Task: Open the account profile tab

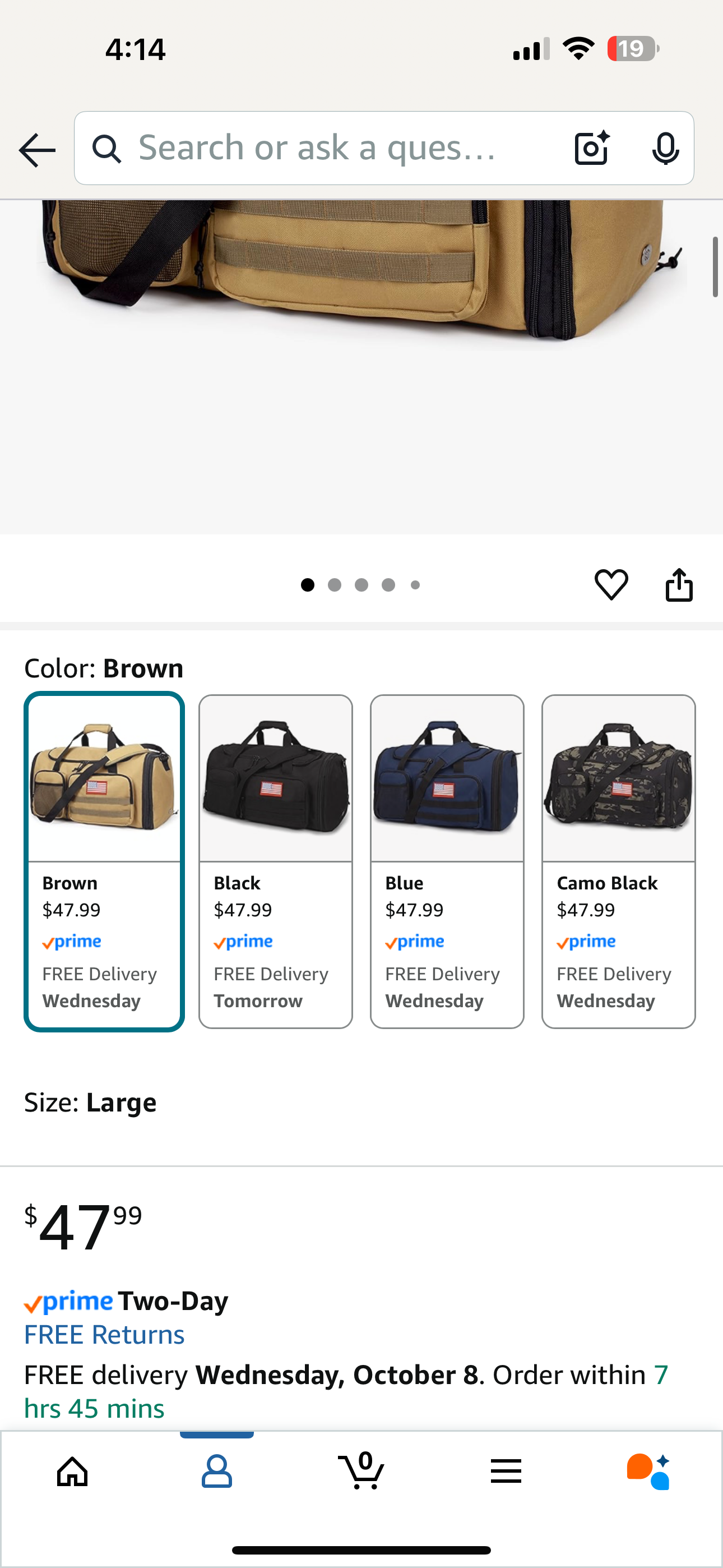Action: tap(217, 1472)
